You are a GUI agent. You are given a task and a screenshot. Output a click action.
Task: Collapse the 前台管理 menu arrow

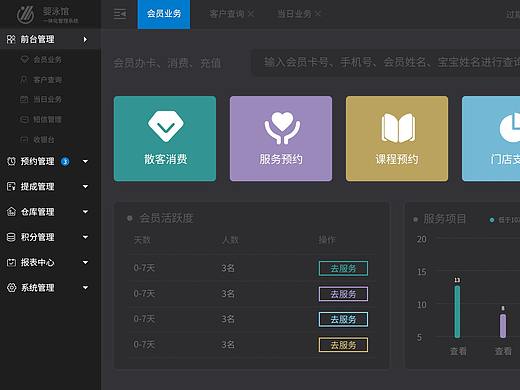(85, 40)
